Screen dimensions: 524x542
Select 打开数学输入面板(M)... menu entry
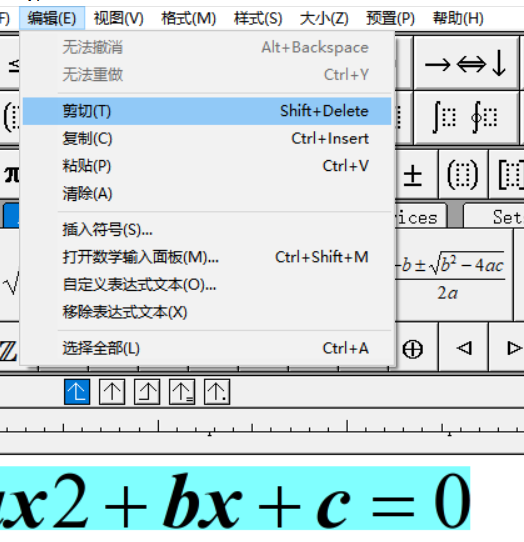(x=207, y=257)
